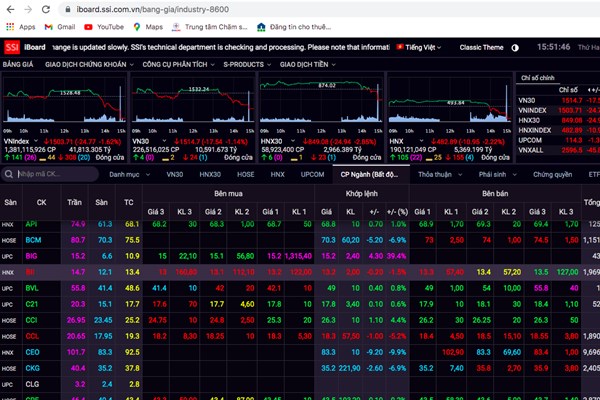Select Classic Theme option
600x400 pixels.
point(482,47)
